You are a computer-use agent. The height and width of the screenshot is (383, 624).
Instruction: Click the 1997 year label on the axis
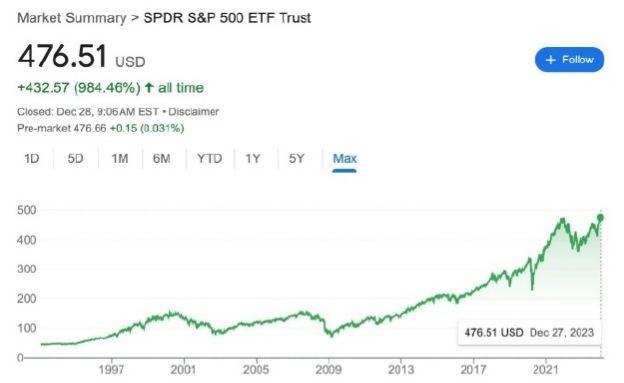111,370
